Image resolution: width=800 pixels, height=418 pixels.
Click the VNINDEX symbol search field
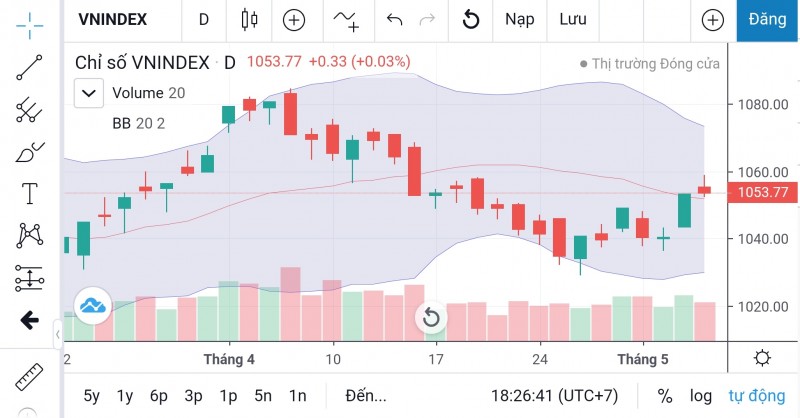pos(113,19)
